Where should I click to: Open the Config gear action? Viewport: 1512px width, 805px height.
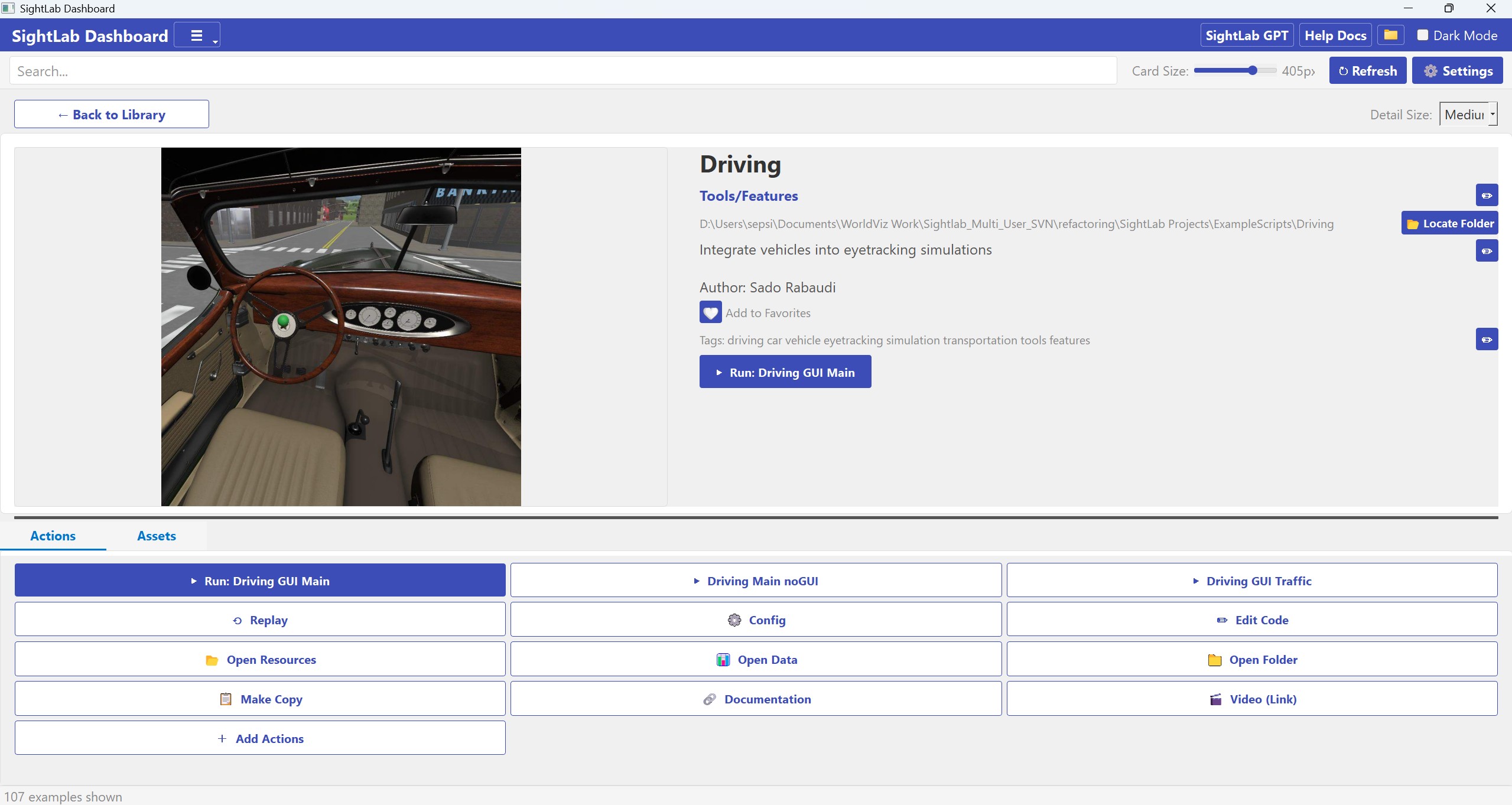[756, 620]
